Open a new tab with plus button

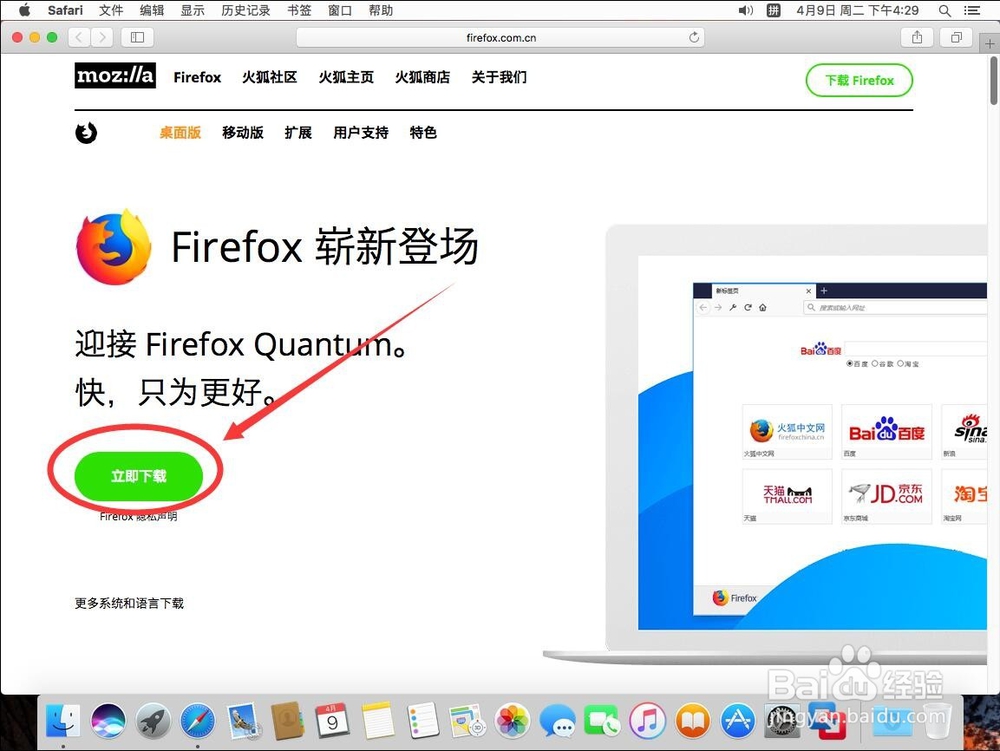pos(989,43)
